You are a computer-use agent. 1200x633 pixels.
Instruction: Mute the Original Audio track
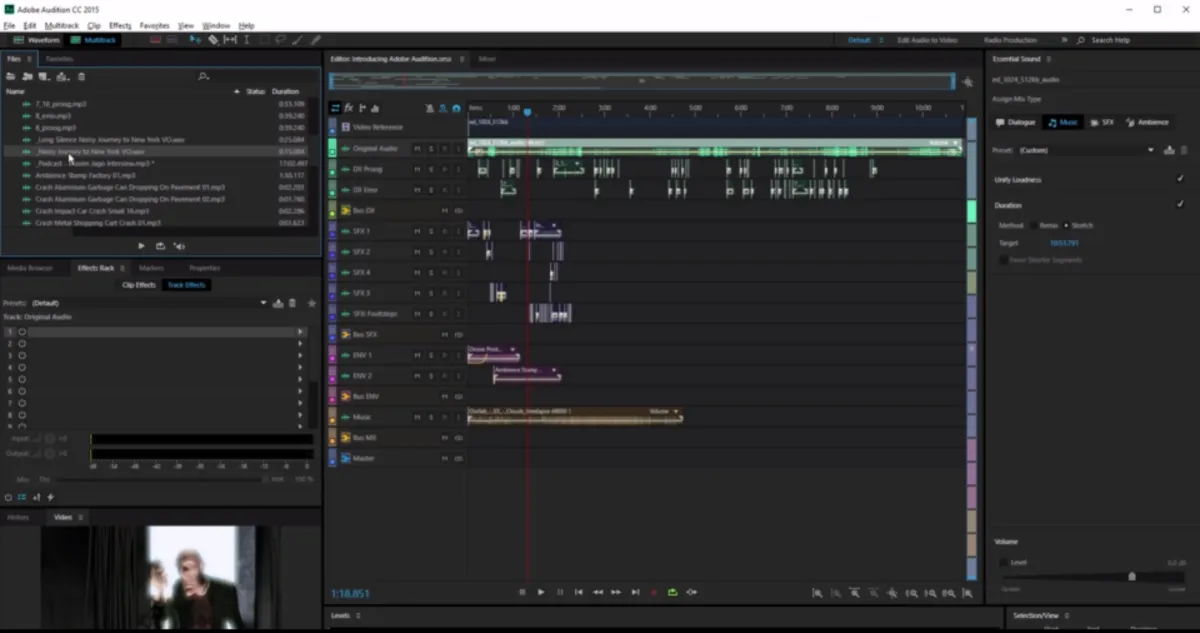[x=417, y=149]
